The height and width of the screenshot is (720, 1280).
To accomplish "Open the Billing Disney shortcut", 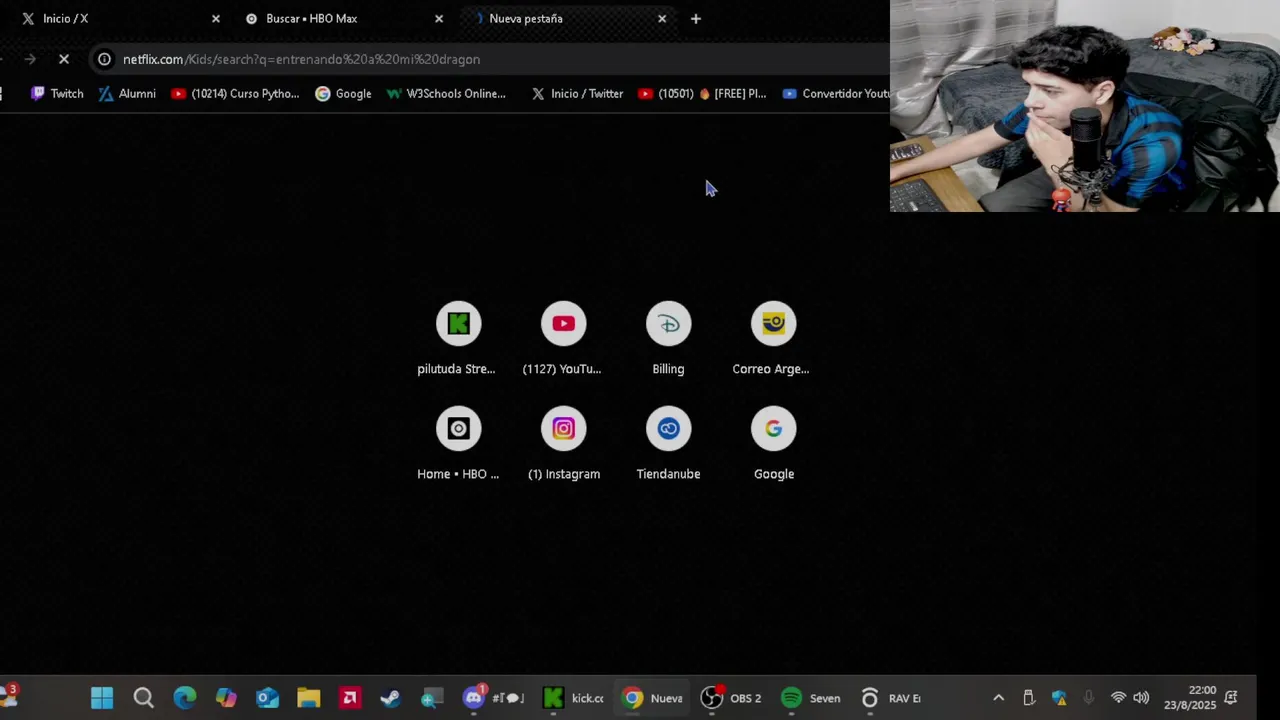I will [668, 338].
